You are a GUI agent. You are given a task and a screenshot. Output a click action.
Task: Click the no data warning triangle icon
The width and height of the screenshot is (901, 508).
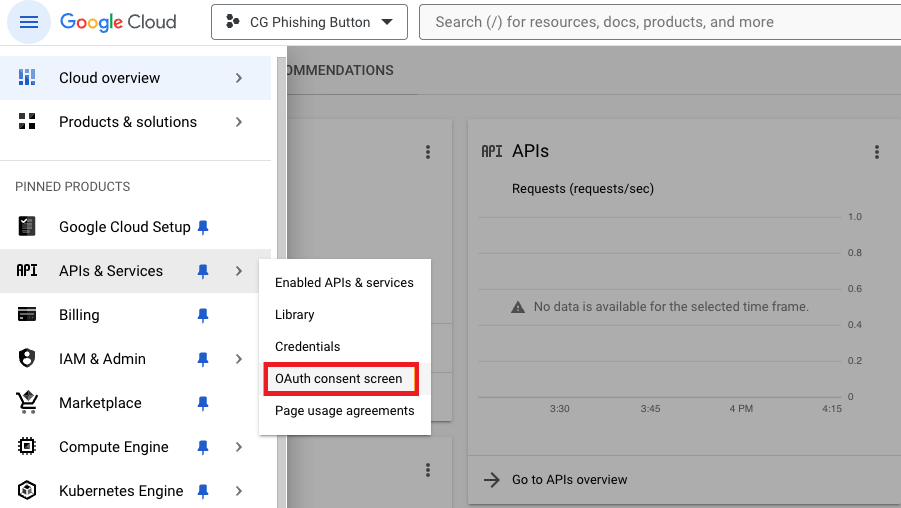518,307
